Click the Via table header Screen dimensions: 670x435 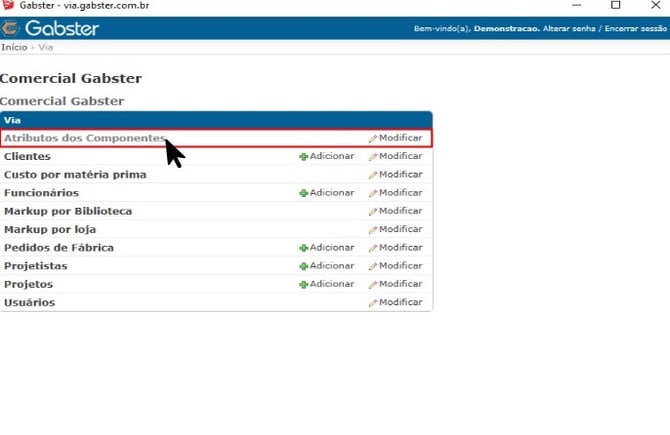[x=216, y=120]
